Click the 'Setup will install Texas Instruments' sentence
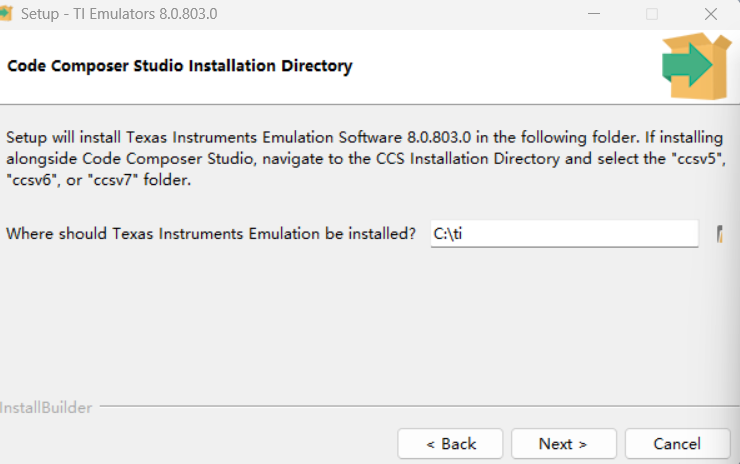Viewport: 740px width, 464px height. pos(133,137)
